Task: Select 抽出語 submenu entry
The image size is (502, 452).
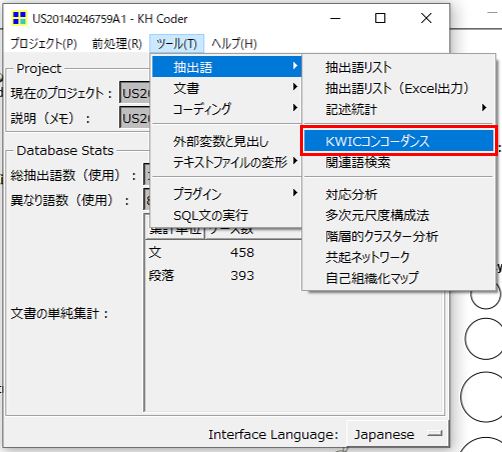Action: pos(227,67)
